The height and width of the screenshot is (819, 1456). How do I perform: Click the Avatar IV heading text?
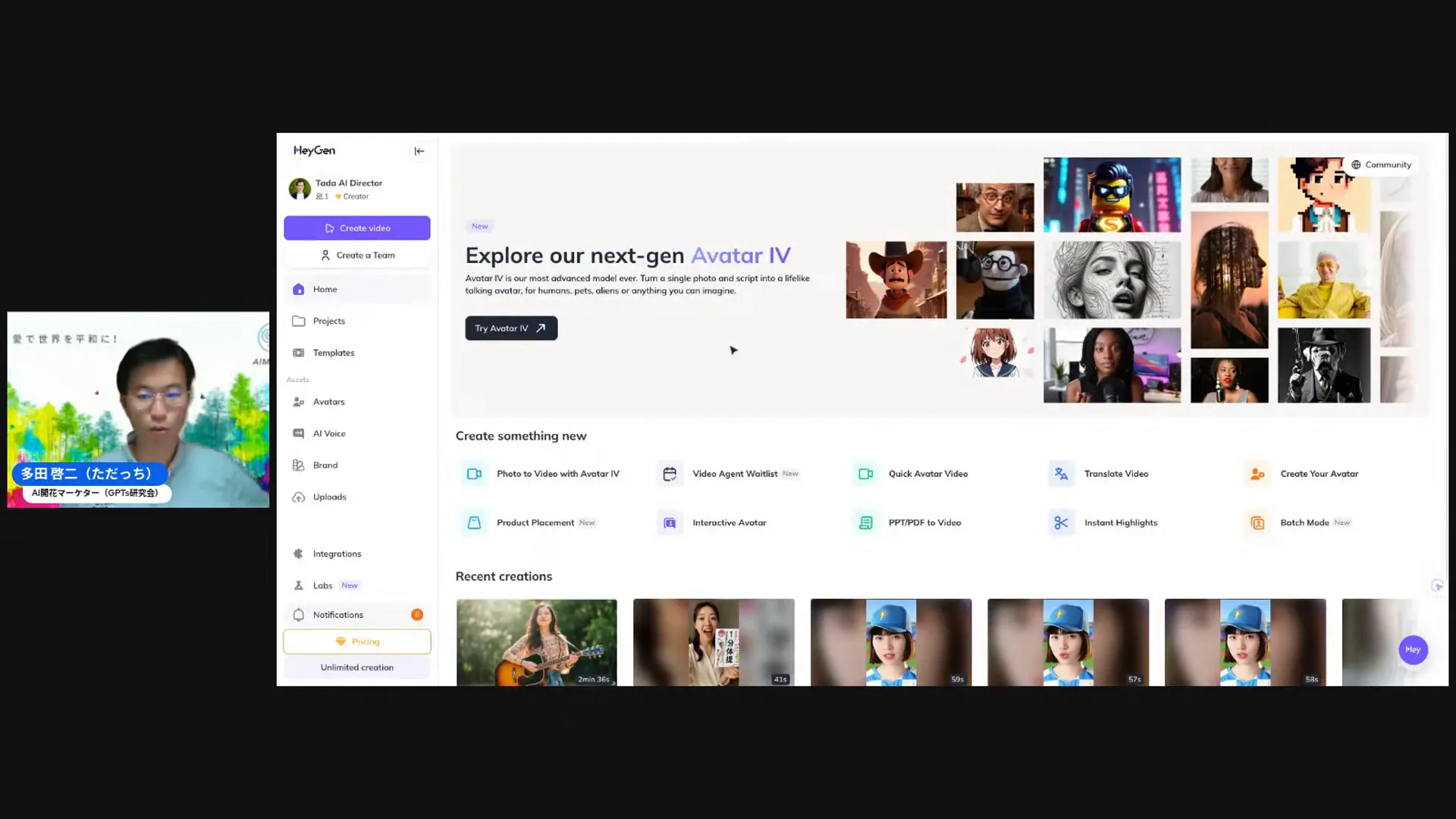(x=740, y=256)
